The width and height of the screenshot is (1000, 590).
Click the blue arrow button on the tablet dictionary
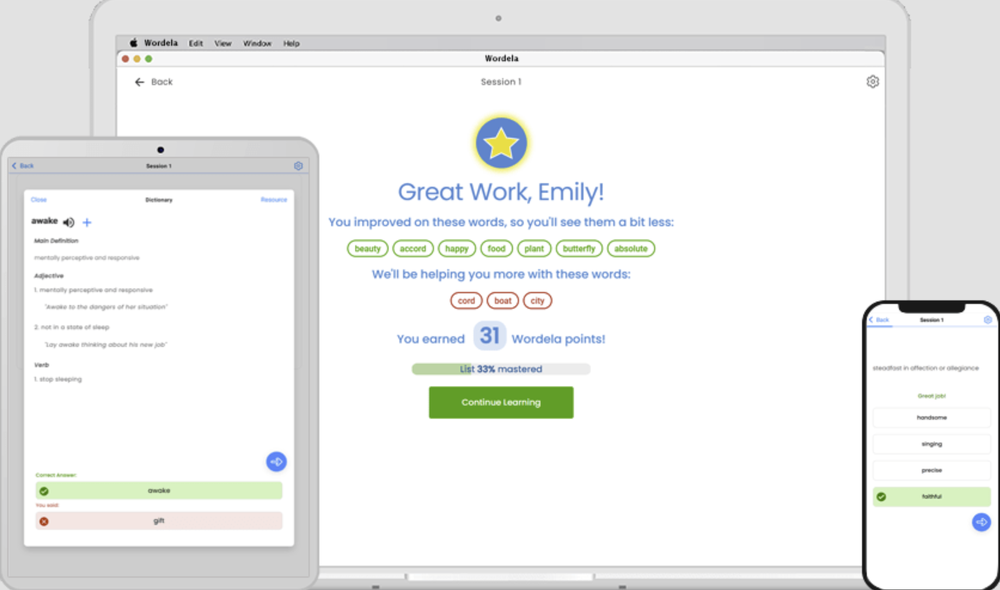tap(276, 461)
